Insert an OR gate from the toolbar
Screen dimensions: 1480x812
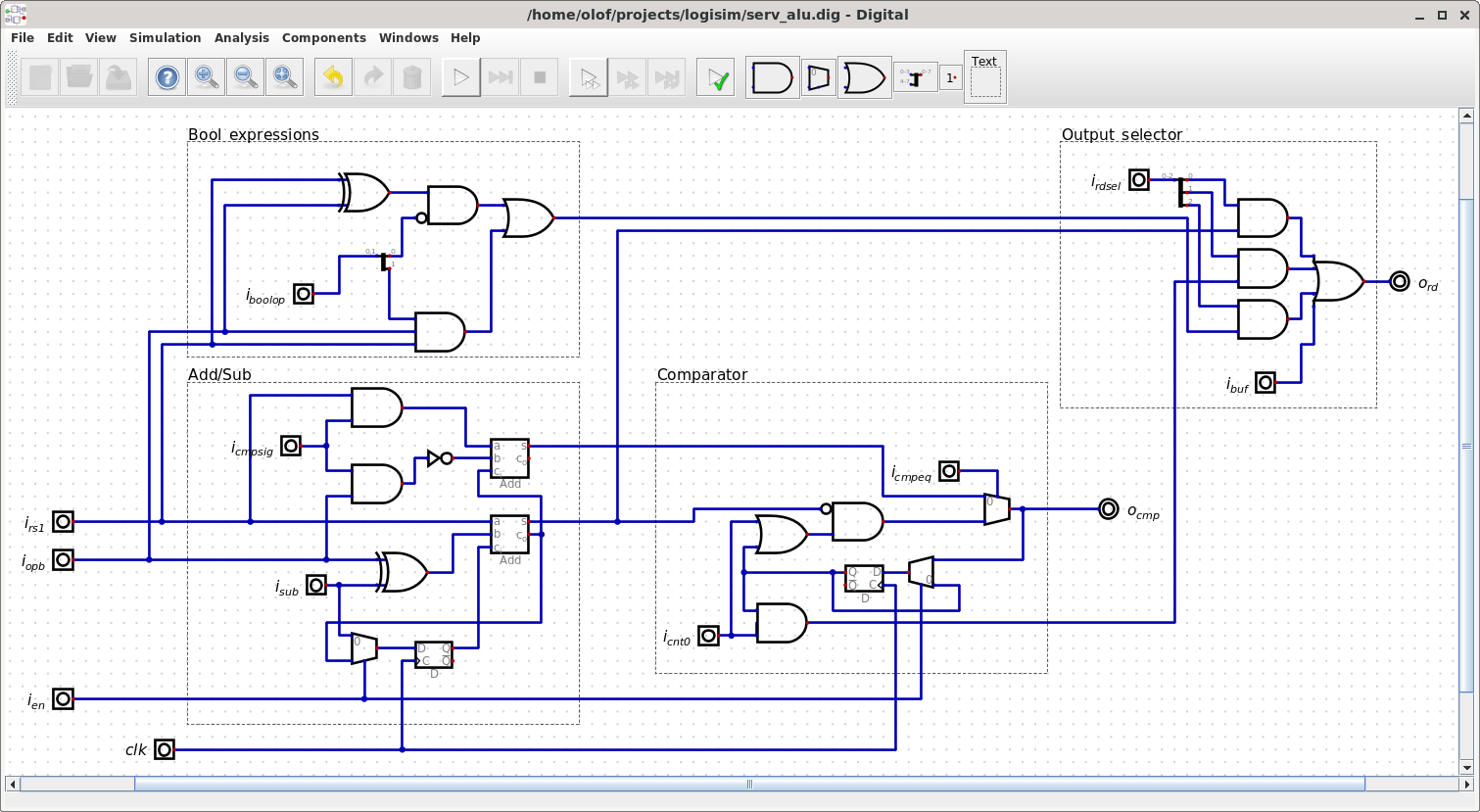[865, 77]
